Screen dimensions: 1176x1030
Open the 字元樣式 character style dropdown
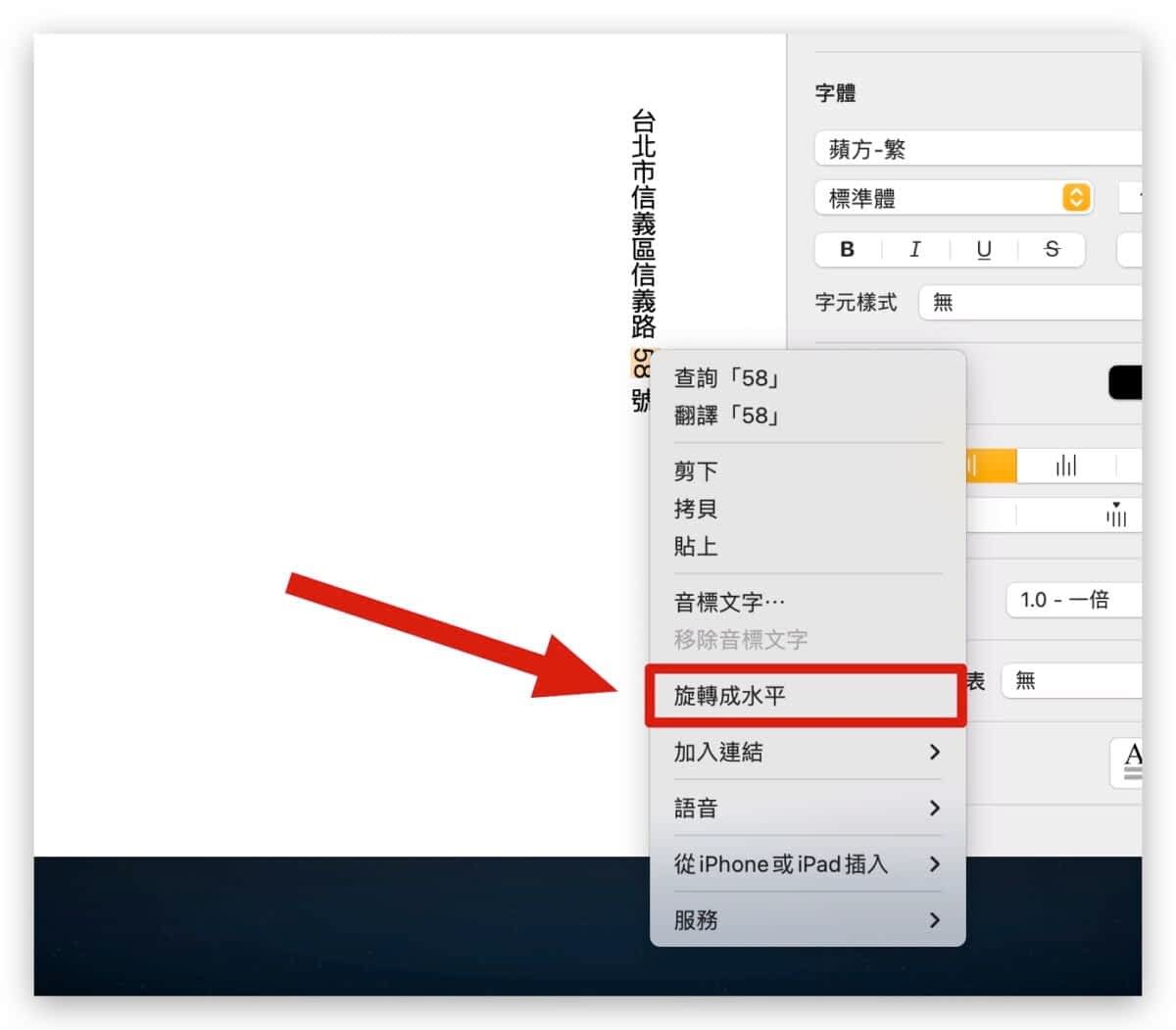(x=1029, y=303)
